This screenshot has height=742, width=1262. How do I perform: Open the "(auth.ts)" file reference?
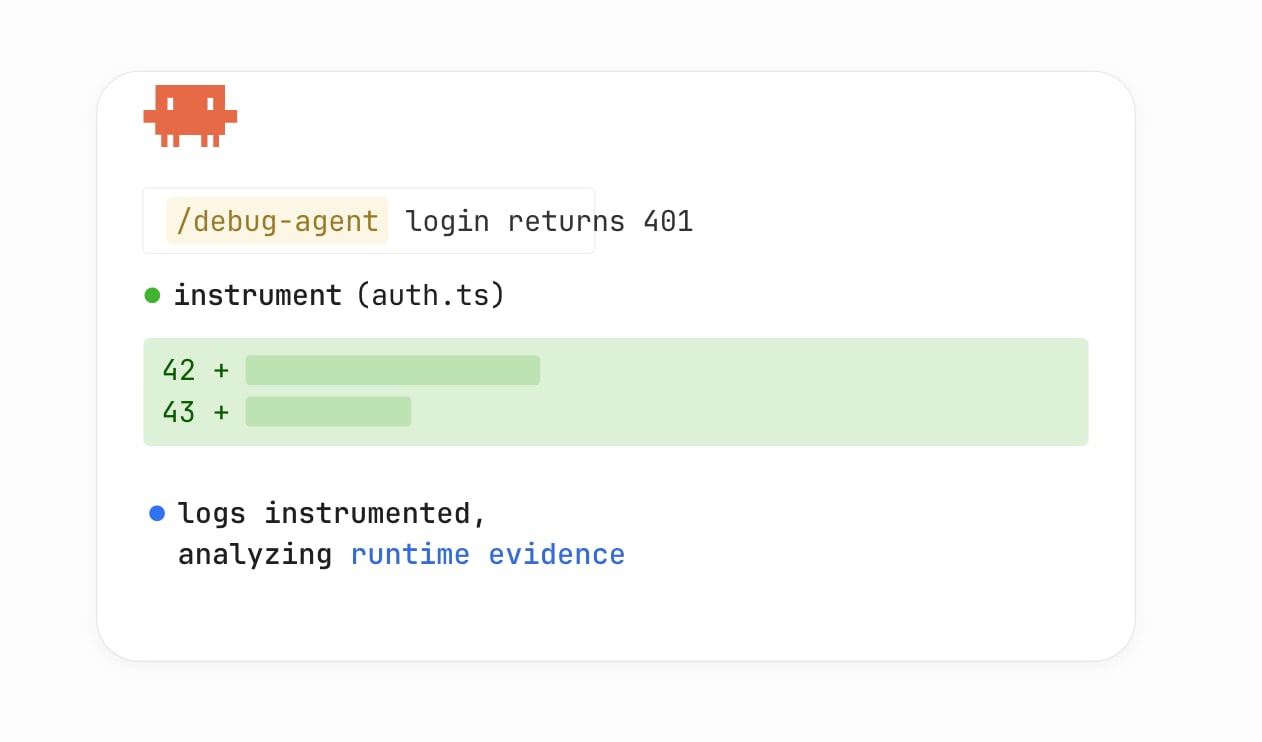(430, 295)
